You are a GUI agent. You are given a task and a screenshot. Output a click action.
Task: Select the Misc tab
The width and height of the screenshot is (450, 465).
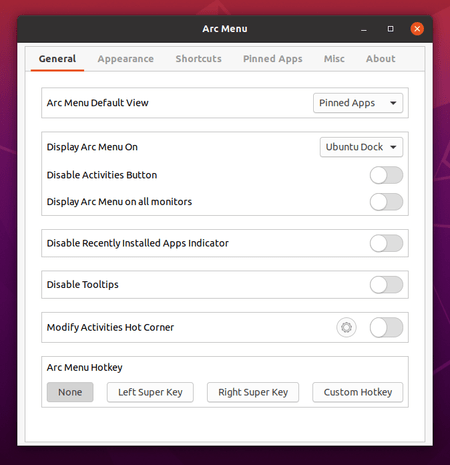pyautogui.click(x=334, y=59)
